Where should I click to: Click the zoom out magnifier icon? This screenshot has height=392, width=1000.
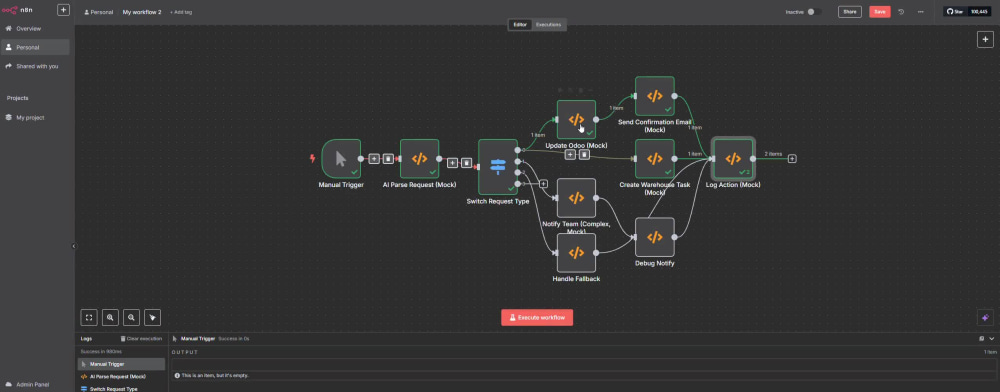pyautogui.click(x=131, y=317)
